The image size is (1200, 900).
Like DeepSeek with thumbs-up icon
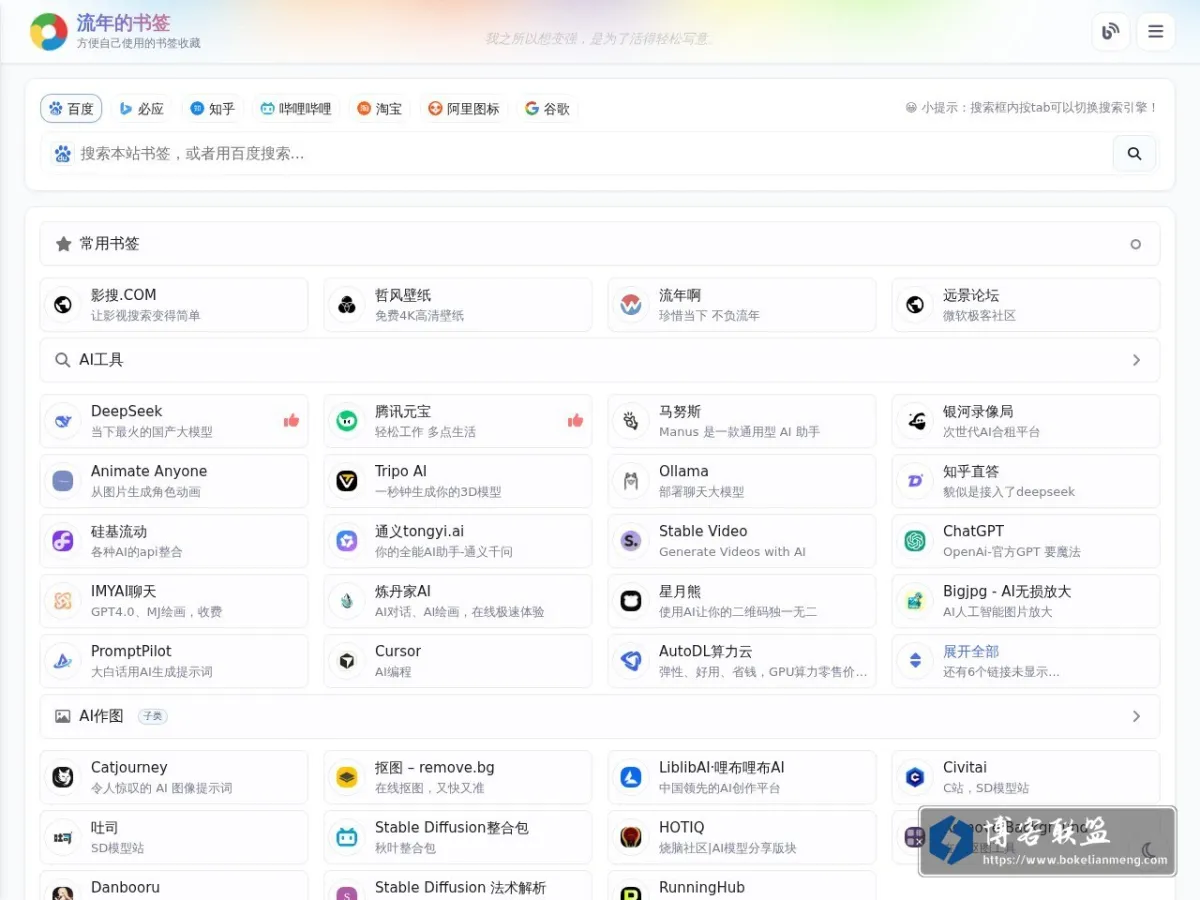291,421
